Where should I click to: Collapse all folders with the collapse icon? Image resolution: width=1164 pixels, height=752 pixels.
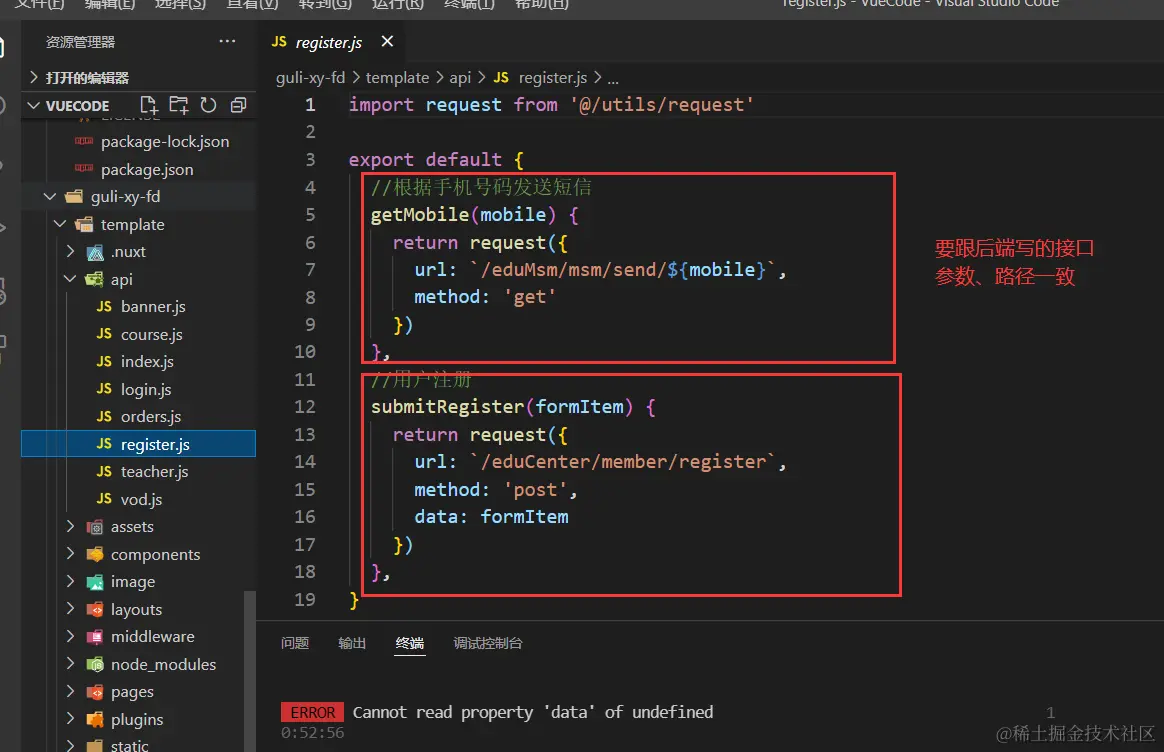238,105
